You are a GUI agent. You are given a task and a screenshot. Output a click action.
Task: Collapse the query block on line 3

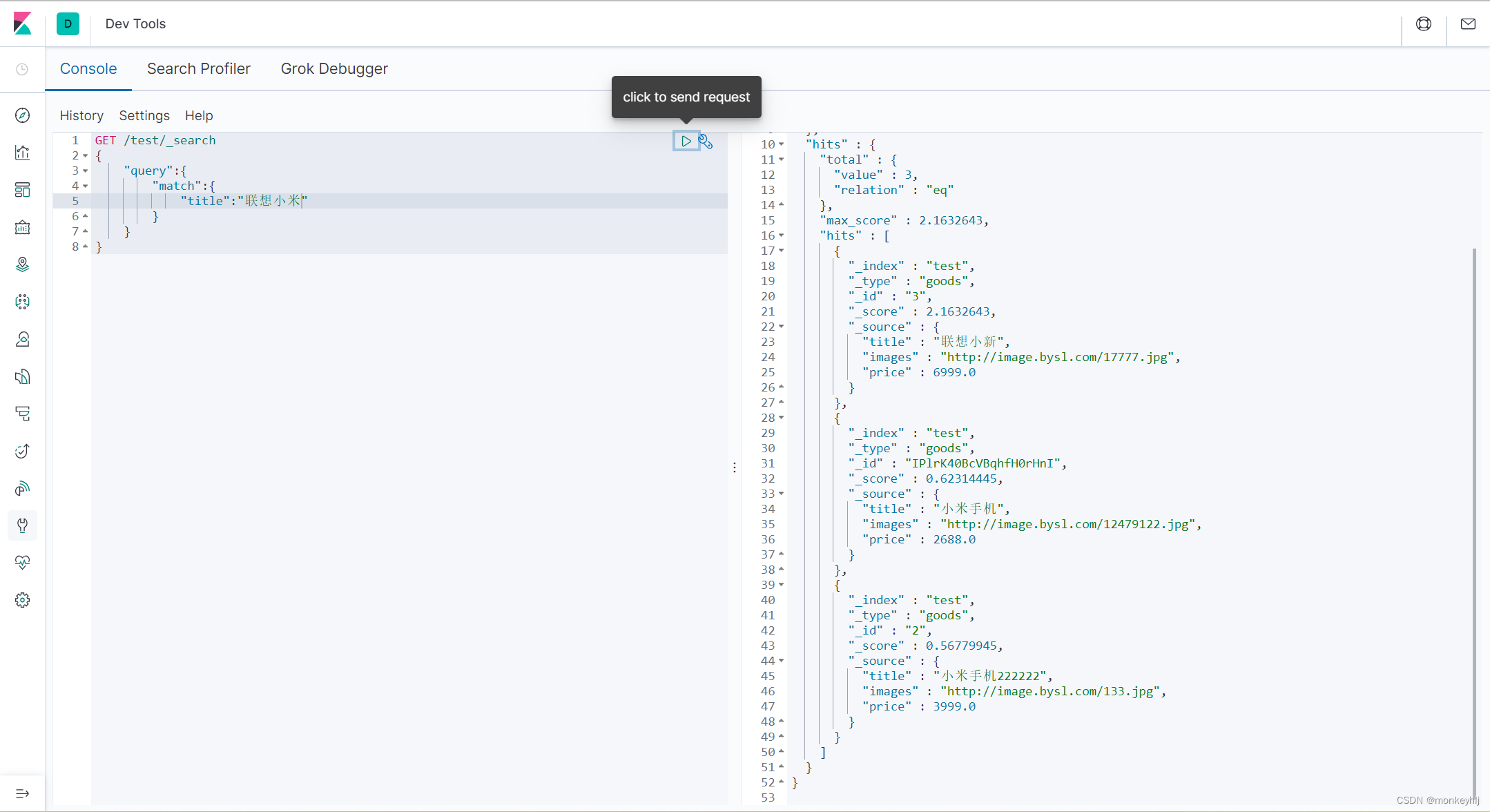pyautogui.click(x=85, y=171)
